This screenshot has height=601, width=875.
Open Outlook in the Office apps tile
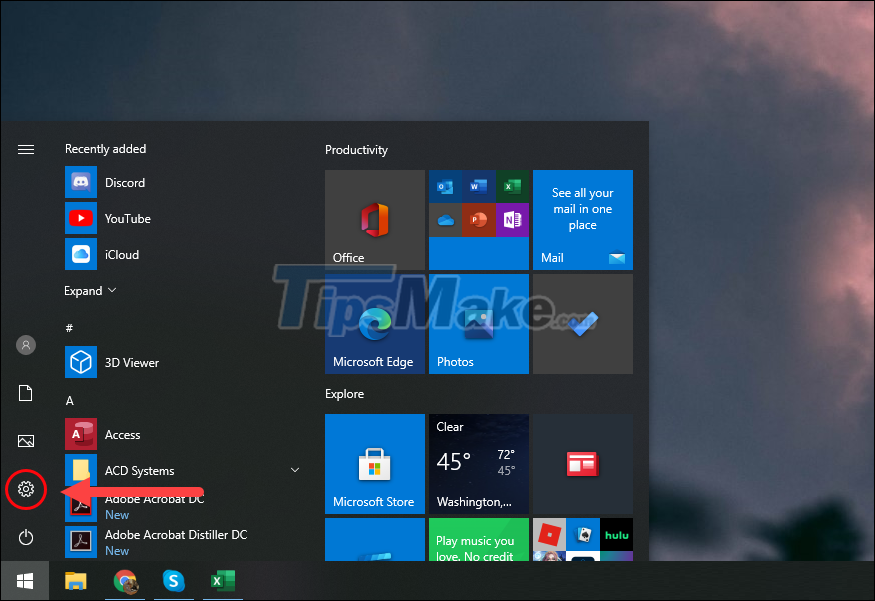tap(445, 186)
